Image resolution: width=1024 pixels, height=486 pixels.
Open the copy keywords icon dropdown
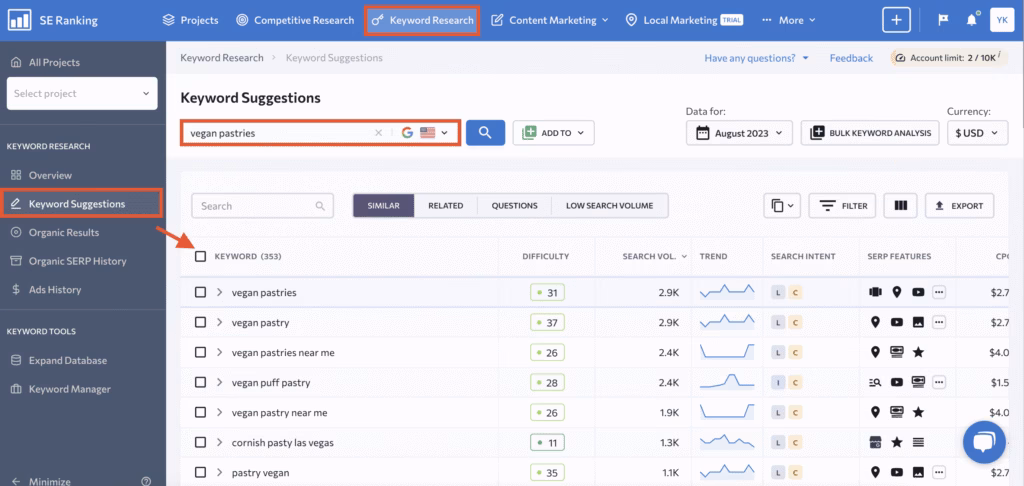click(781, 206)
